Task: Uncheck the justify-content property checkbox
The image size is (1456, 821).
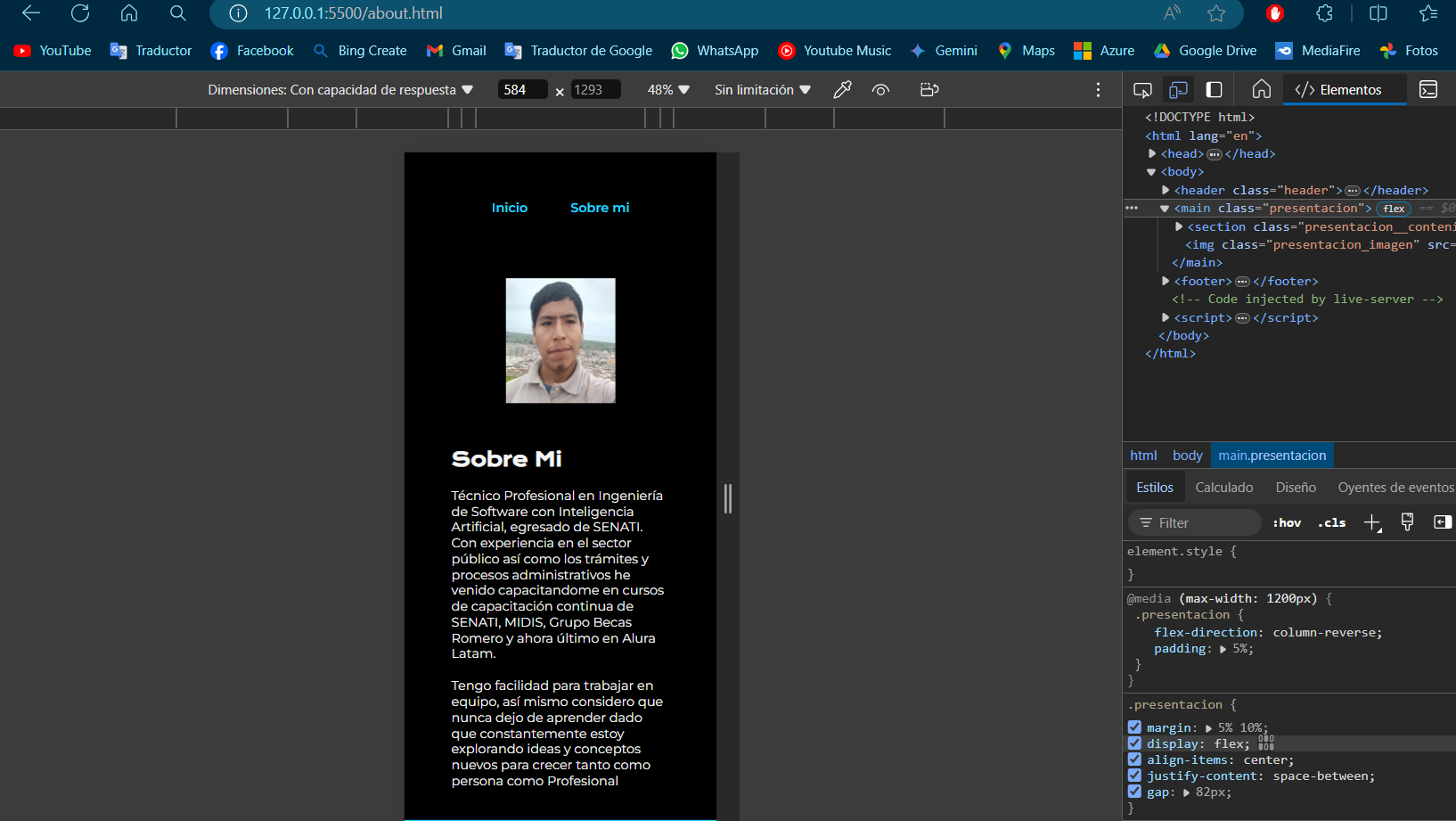Action: [x=1134, y=776]
